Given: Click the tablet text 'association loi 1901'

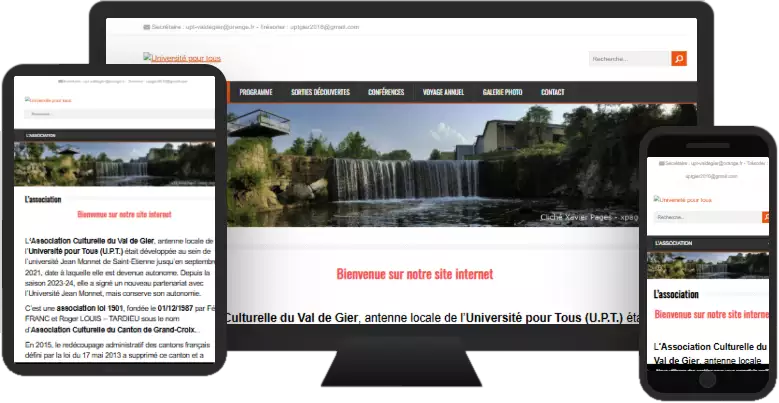Looking at the screenshot, I should pos(89,308).
